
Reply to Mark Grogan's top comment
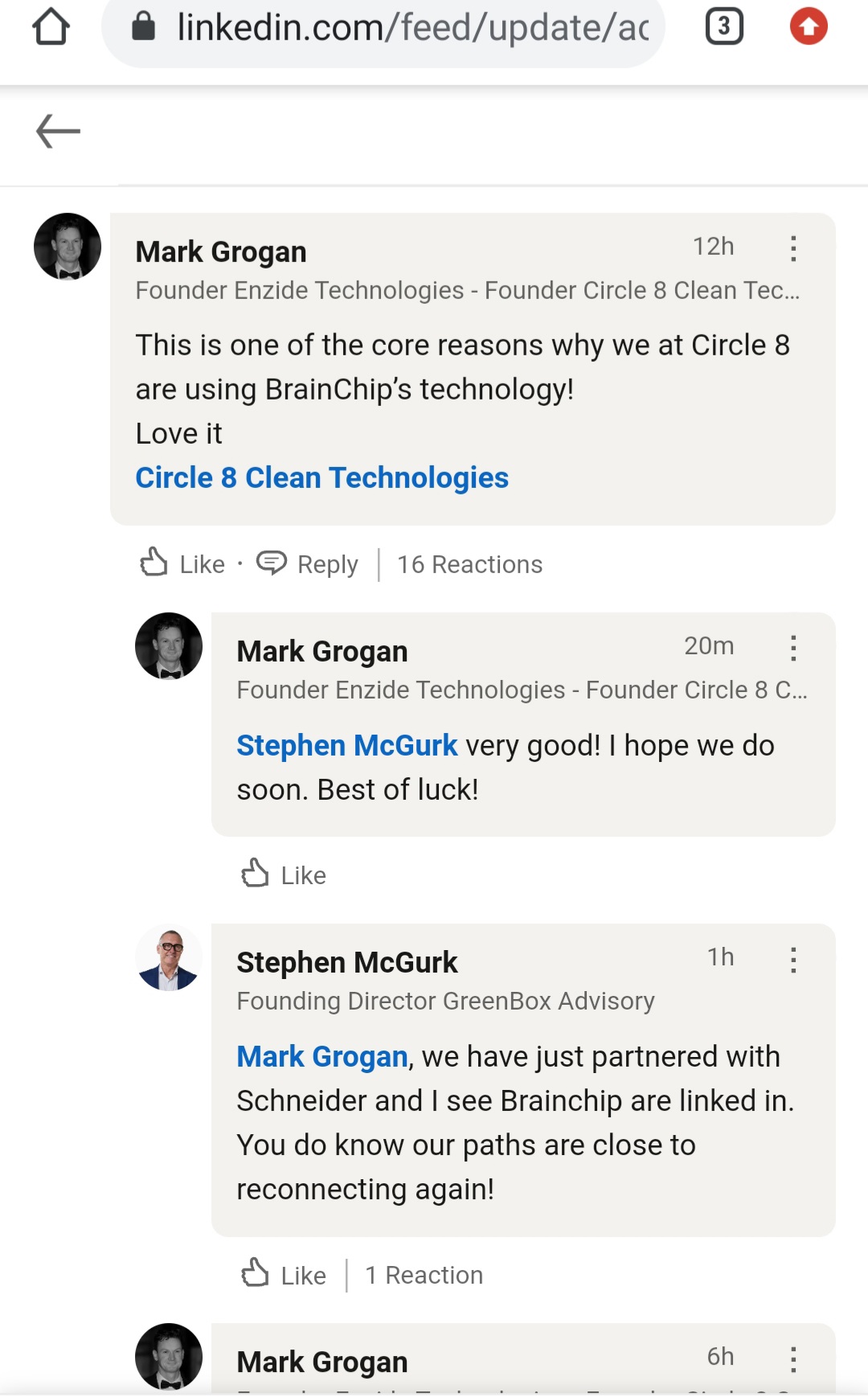[x=308, y=563]
